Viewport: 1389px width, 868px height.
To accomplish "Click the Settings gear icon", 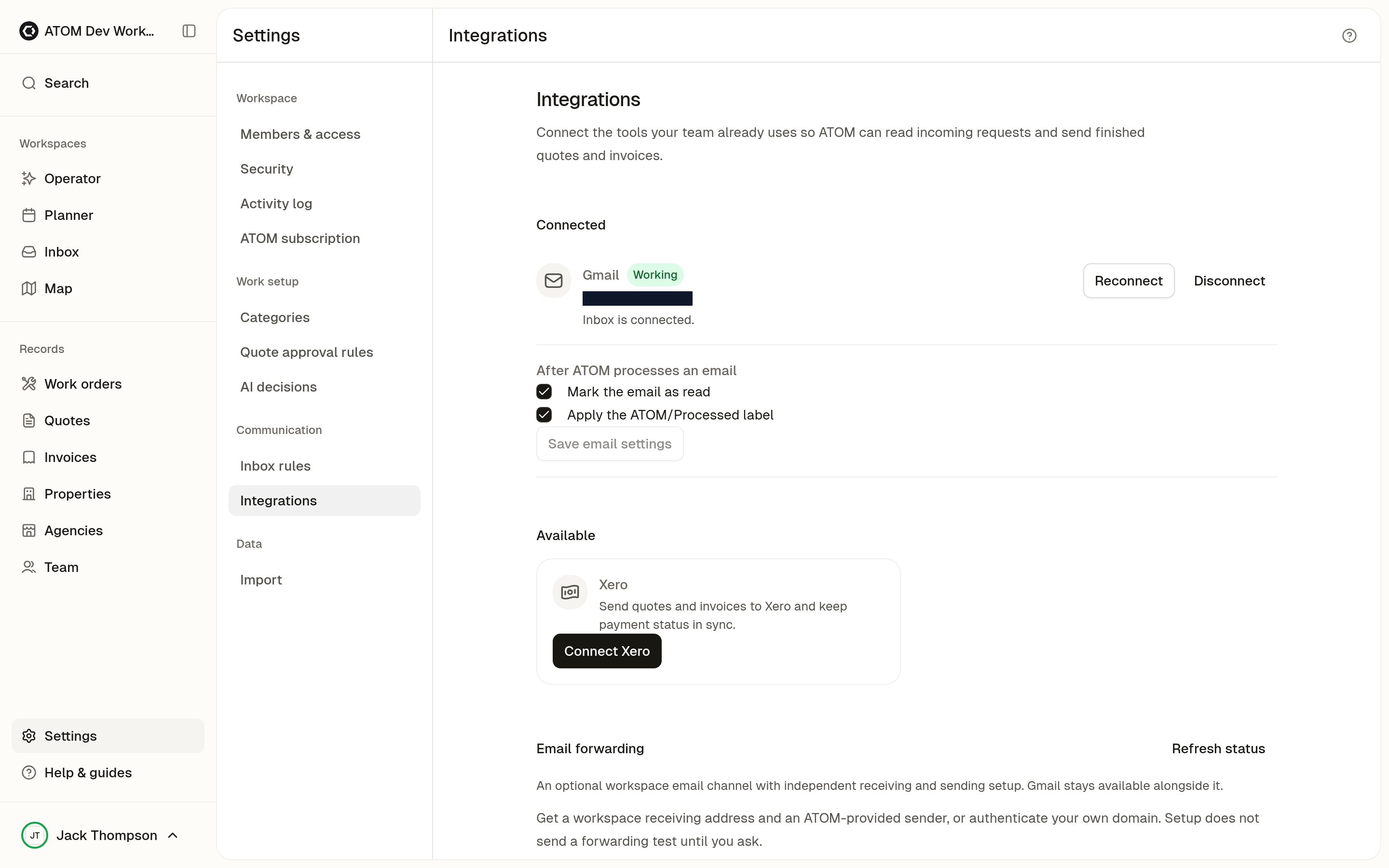I will click(x=29, y=736).
